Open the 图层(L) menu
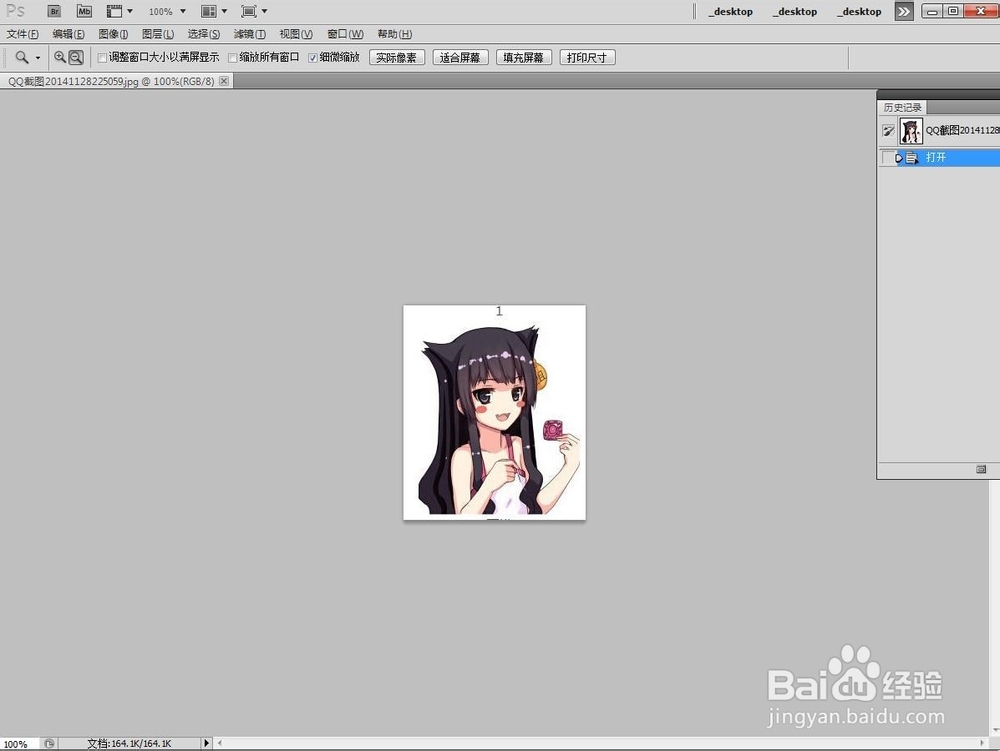This screenshot has width=1000, height=751. [x=158, y=34]
